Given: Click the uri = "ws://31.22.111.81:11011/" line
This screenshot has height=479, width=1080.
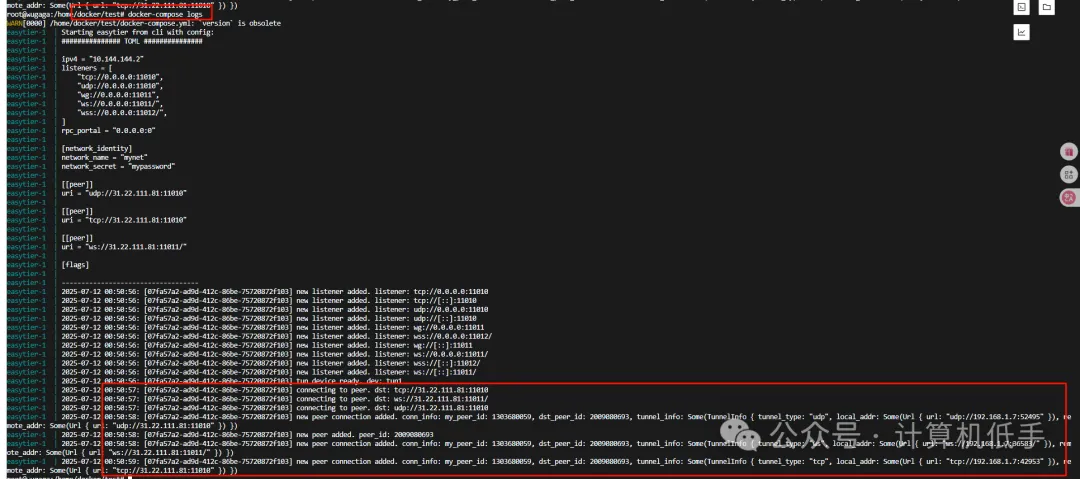Looking at the screenshot, I should [x=124, y=247].
